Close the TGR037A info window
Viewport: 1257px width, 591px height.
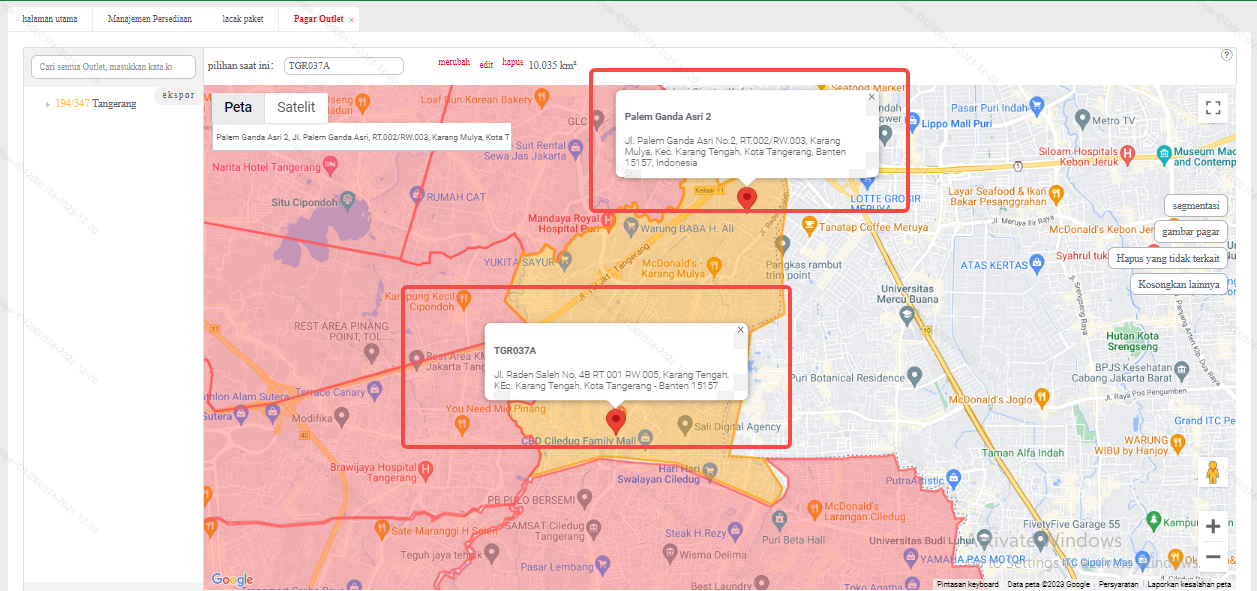point(741,329)
